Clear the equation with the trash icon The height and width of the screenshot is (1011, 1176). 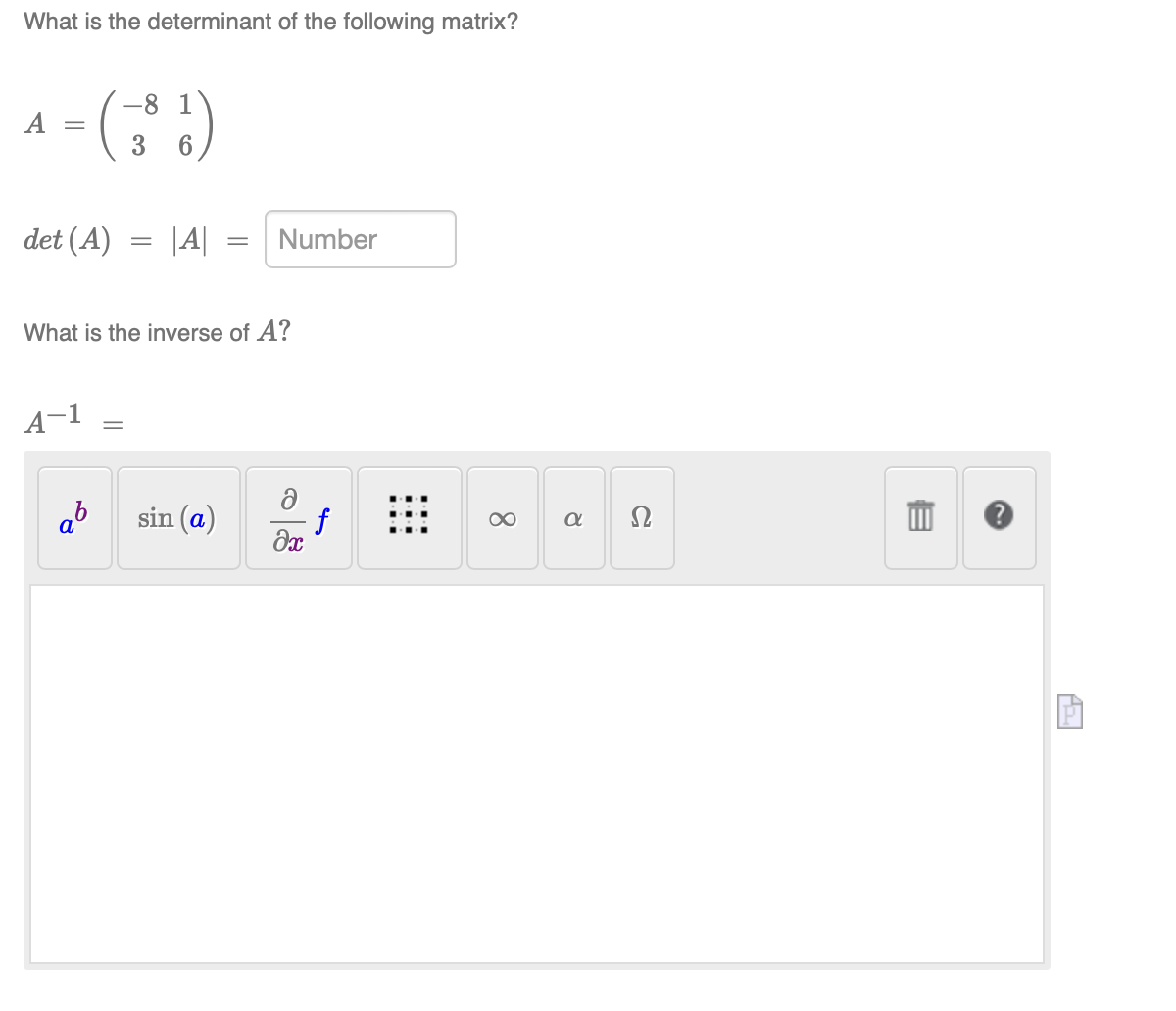point(920,518)
